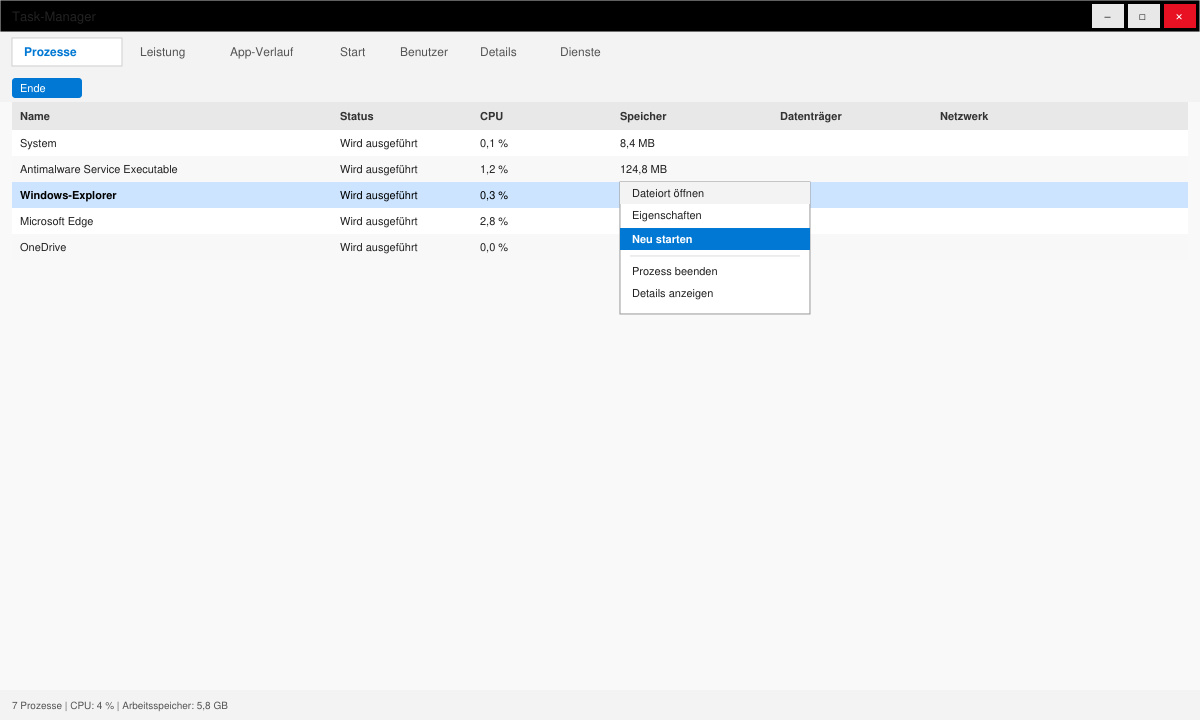
Task: Select Antimalware Service Executable process
Action: (600, 169)
